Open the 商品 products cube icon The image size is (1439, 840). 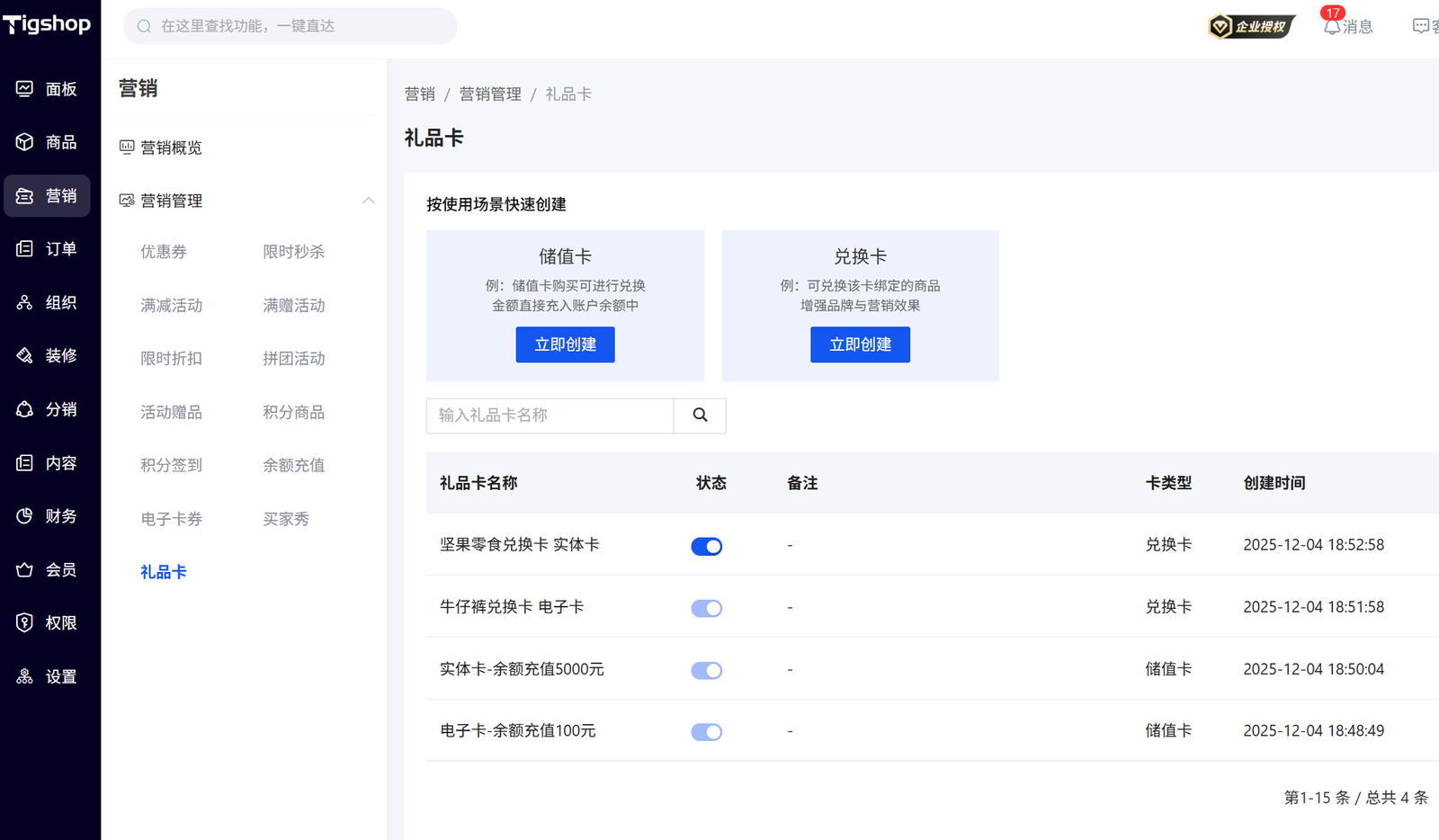24,142
